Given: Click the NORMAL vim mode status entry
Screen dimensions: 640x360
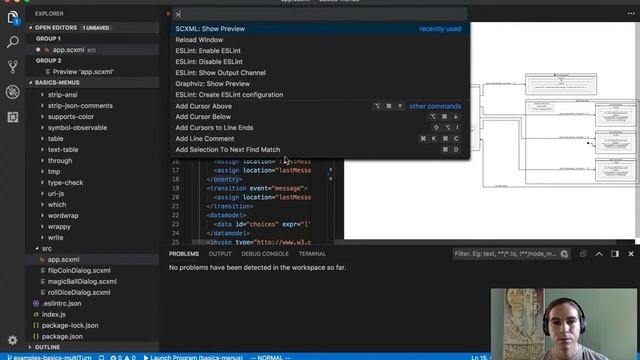Looking at the screenshot, I should [270, 357].
